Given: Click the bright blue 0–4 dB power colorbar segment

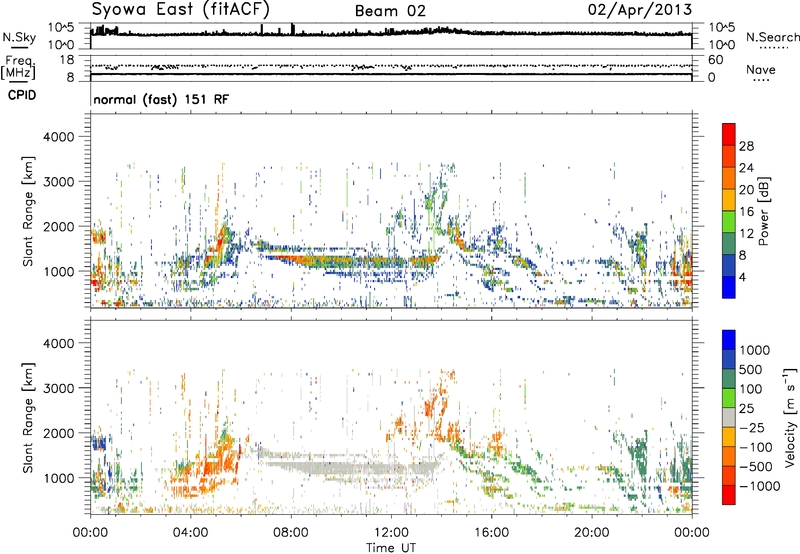Looking at the screenshot, I should point(729,287).
